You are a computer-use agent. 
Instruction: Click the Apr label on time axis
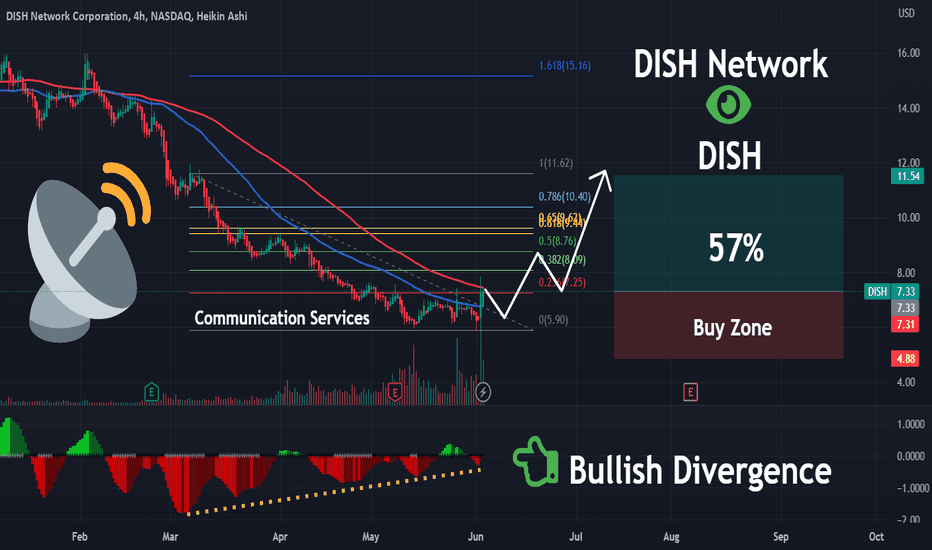click(279, 536)
